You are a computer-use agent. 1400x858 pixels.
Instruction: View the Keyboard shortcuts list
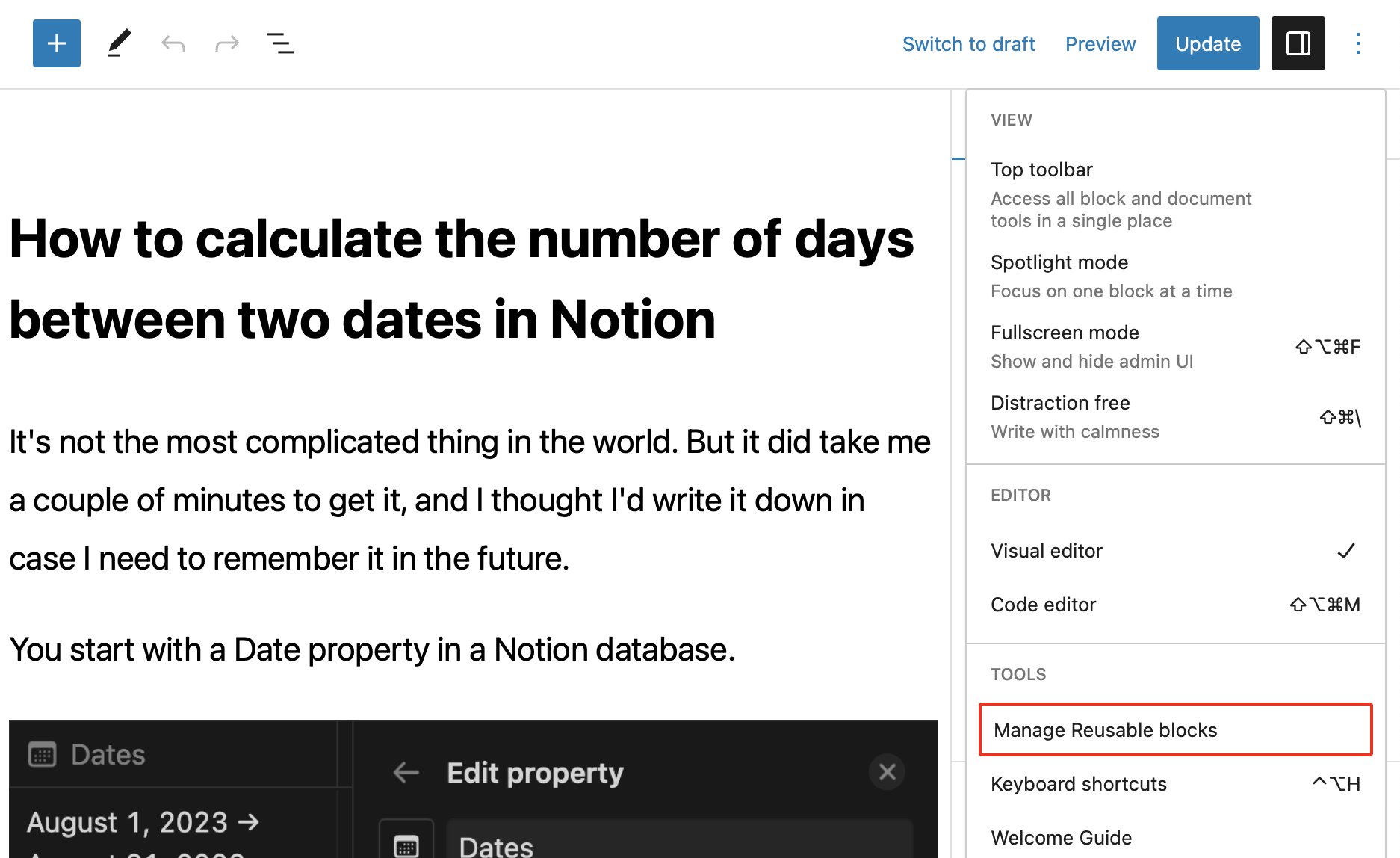(1078, 784)
